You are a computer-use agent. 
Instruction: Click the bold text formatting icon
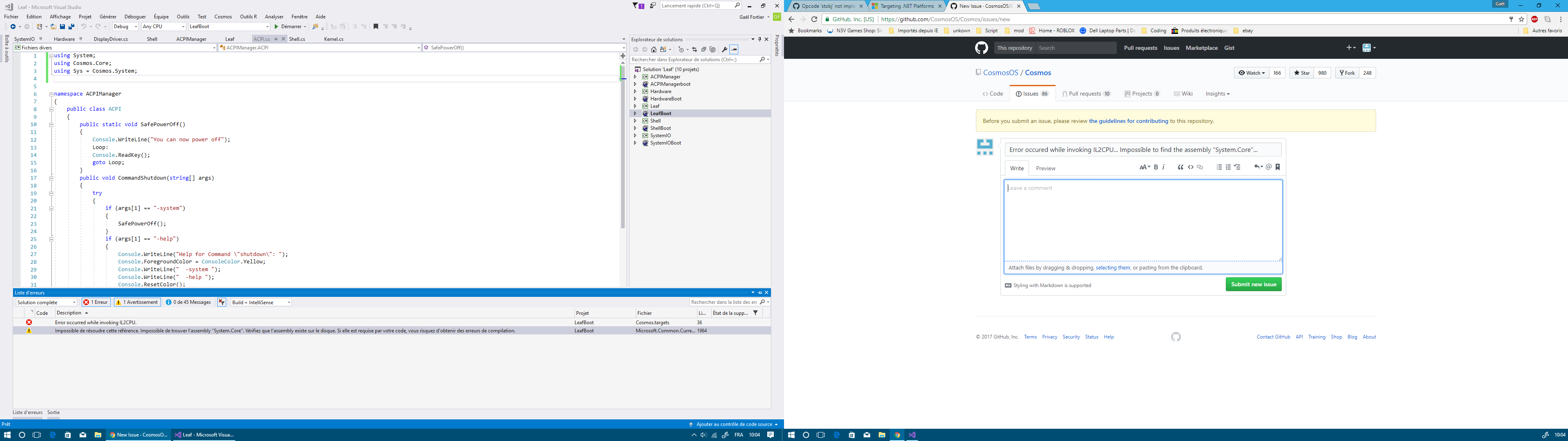(x=1156, y=167)
